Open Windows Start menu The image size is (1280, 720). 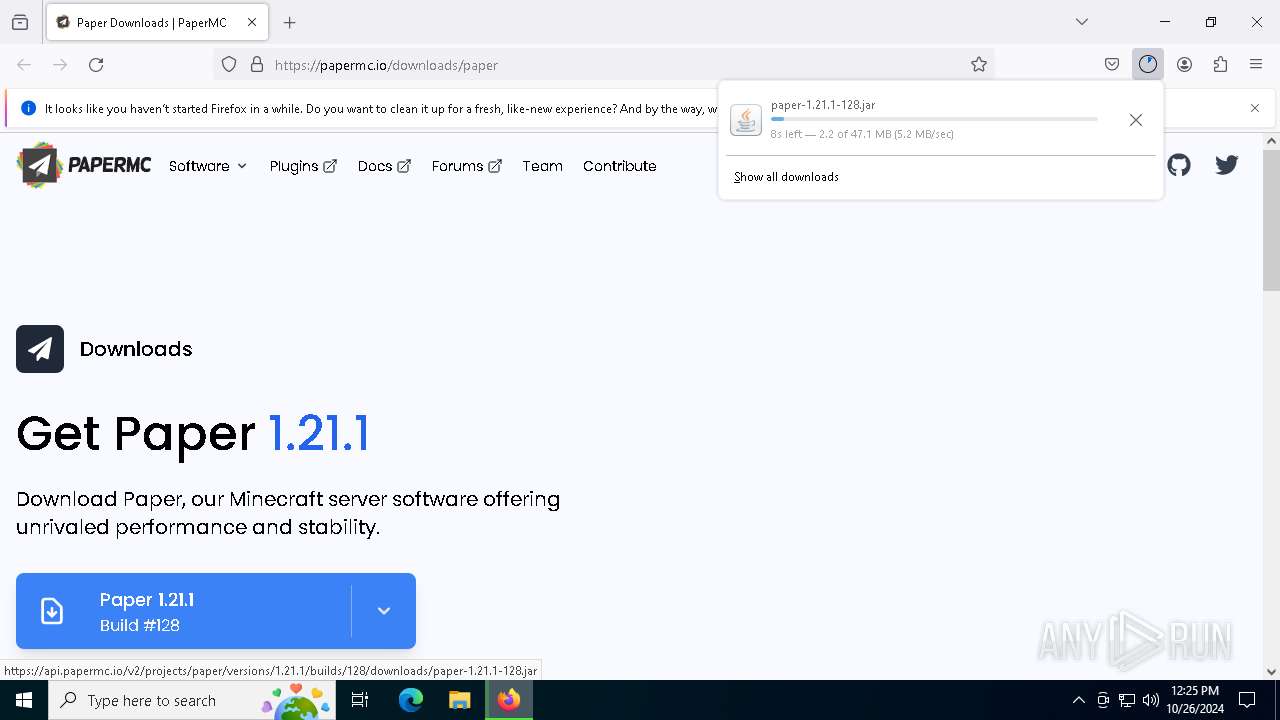point(24,700)
